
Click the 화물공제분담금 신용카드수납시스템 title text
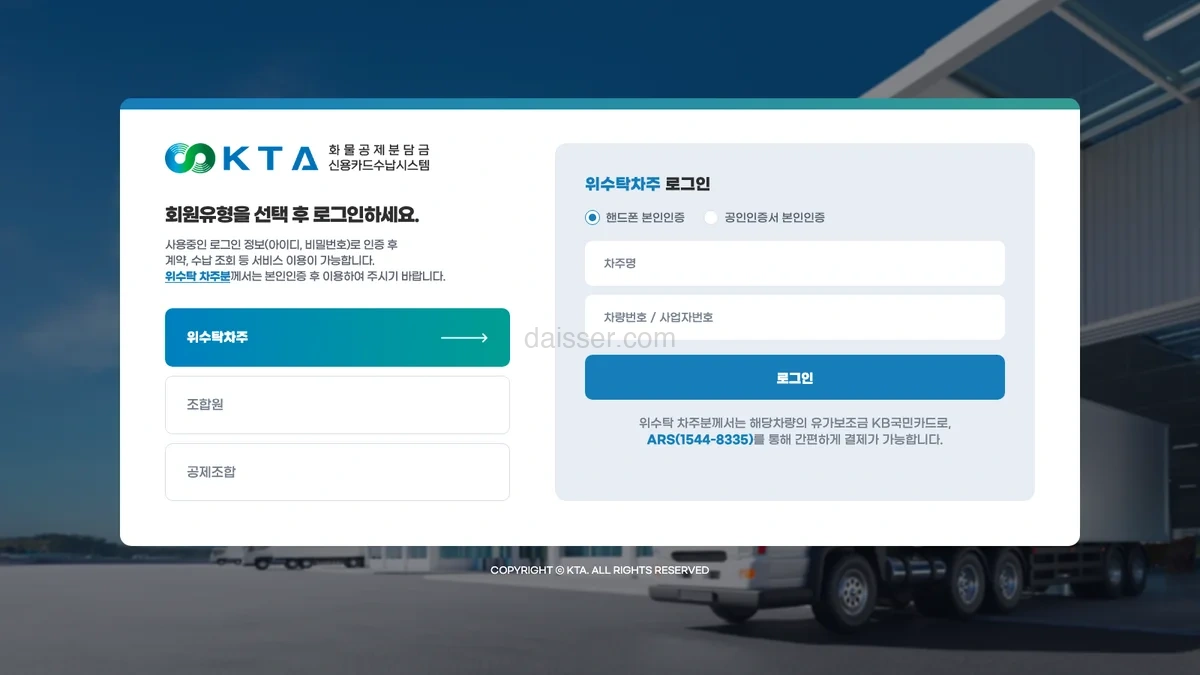point(379,158)
